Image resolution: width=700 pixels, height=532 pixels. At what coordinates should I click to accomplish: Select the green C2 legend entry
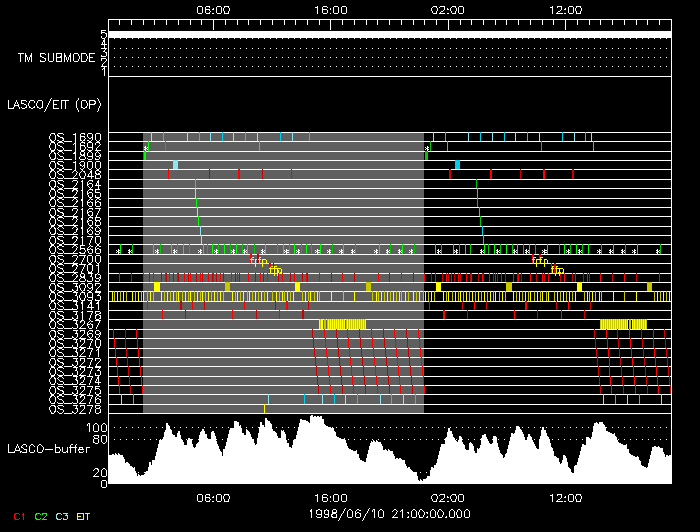pyautogui.click(x=41, y=515)
